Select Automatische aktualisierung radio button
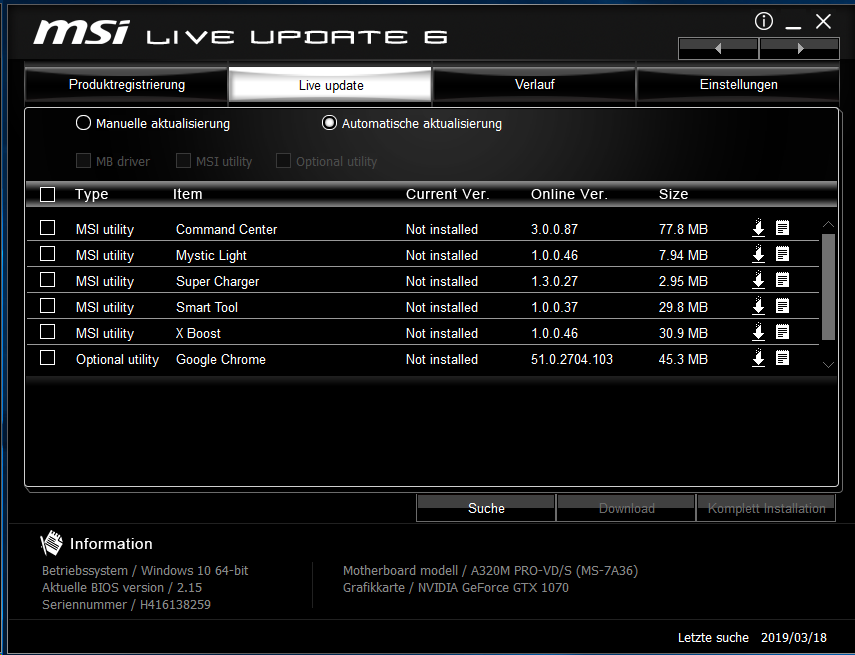This screenshot has width=855, height=655. [x=329, y=123]
